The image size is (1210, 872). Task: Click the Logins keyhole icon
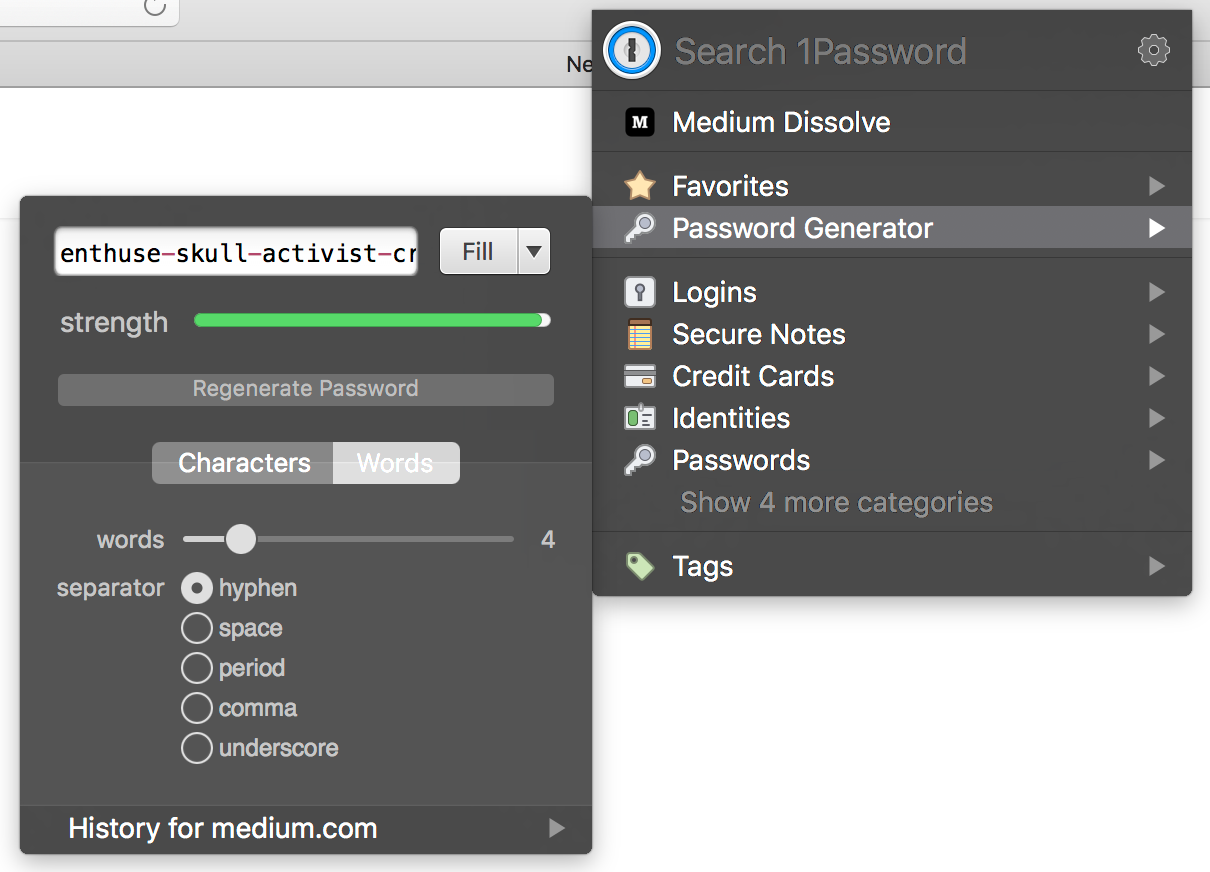point(640,292)
